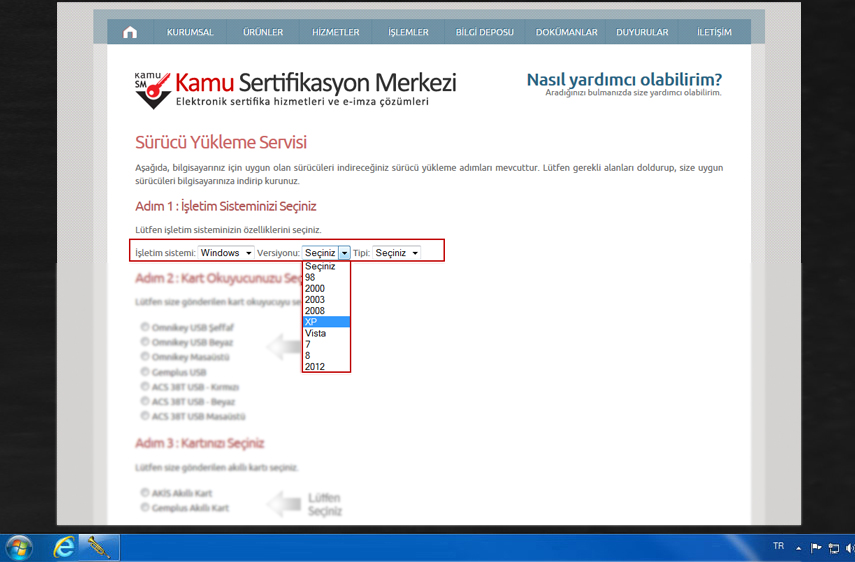The width and height of the screenshot is (855, 562).
Task: Choose version 2012 from list
Action: click(x=326, y=366)
